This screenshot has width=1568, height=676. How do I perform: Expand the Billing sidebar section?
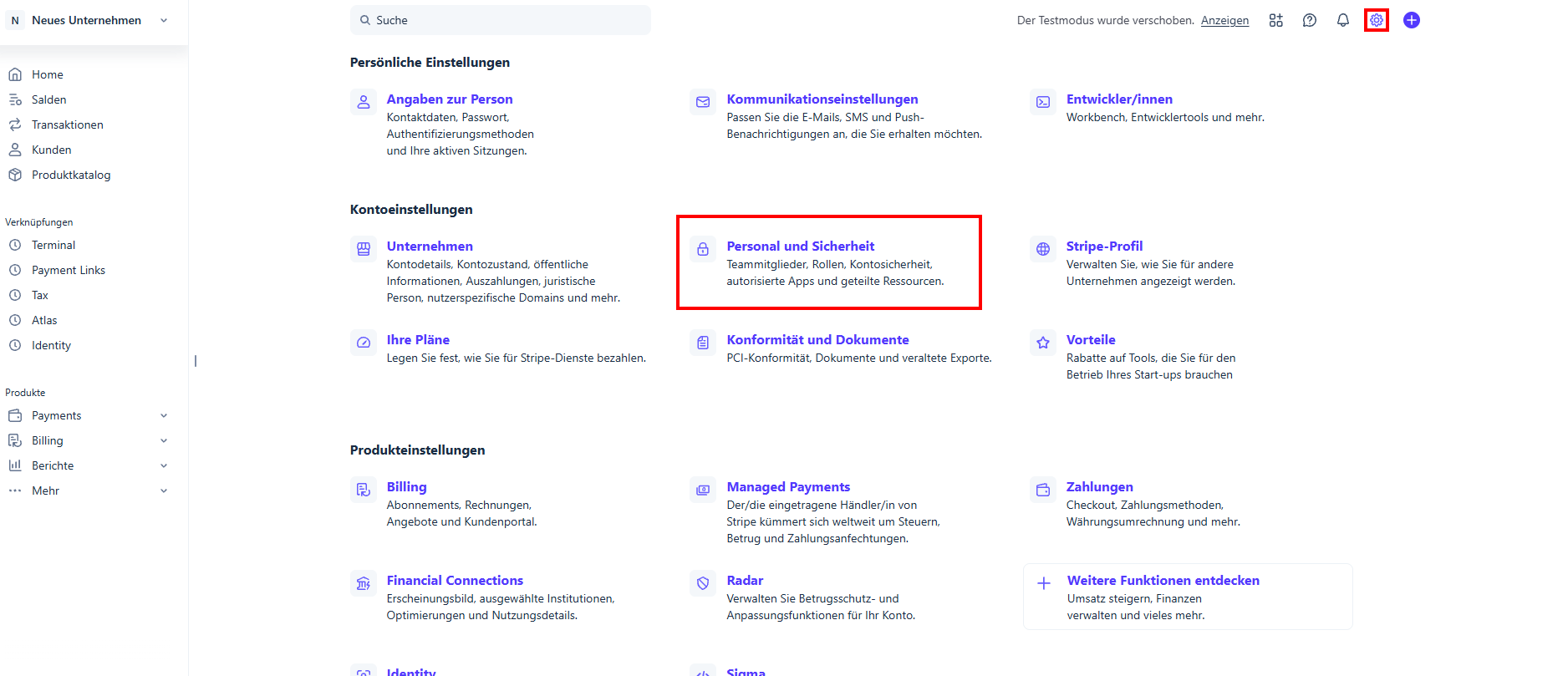click(164, 440)
